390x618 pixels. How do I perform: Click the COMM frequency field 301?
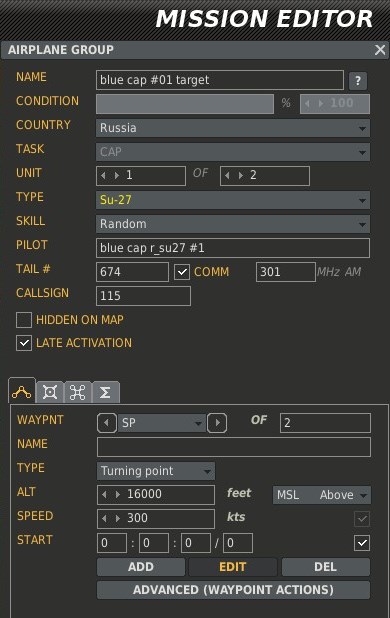point(286,272)
